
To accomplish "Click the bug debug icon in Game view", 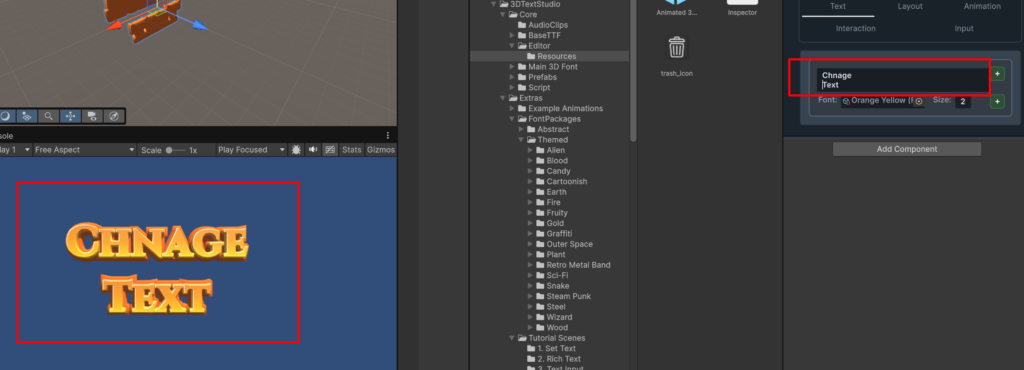I will click(296, 149).
